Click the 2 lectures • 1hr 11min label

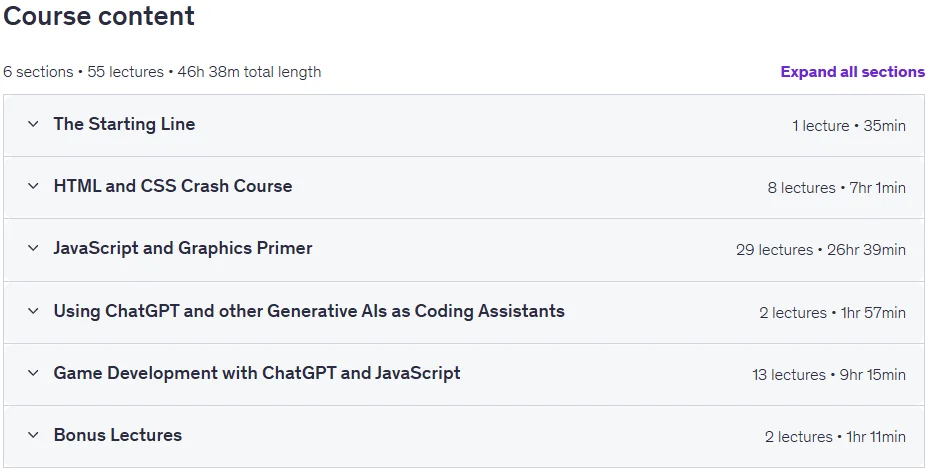(x=835, y=437)
